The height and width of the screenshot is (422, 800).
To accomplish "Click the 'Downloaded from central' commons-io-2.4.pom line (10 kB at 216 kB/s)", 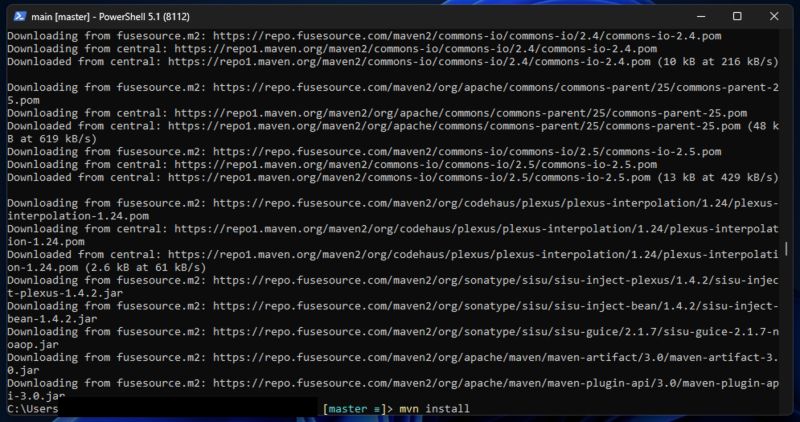I will tap(393, 62).
